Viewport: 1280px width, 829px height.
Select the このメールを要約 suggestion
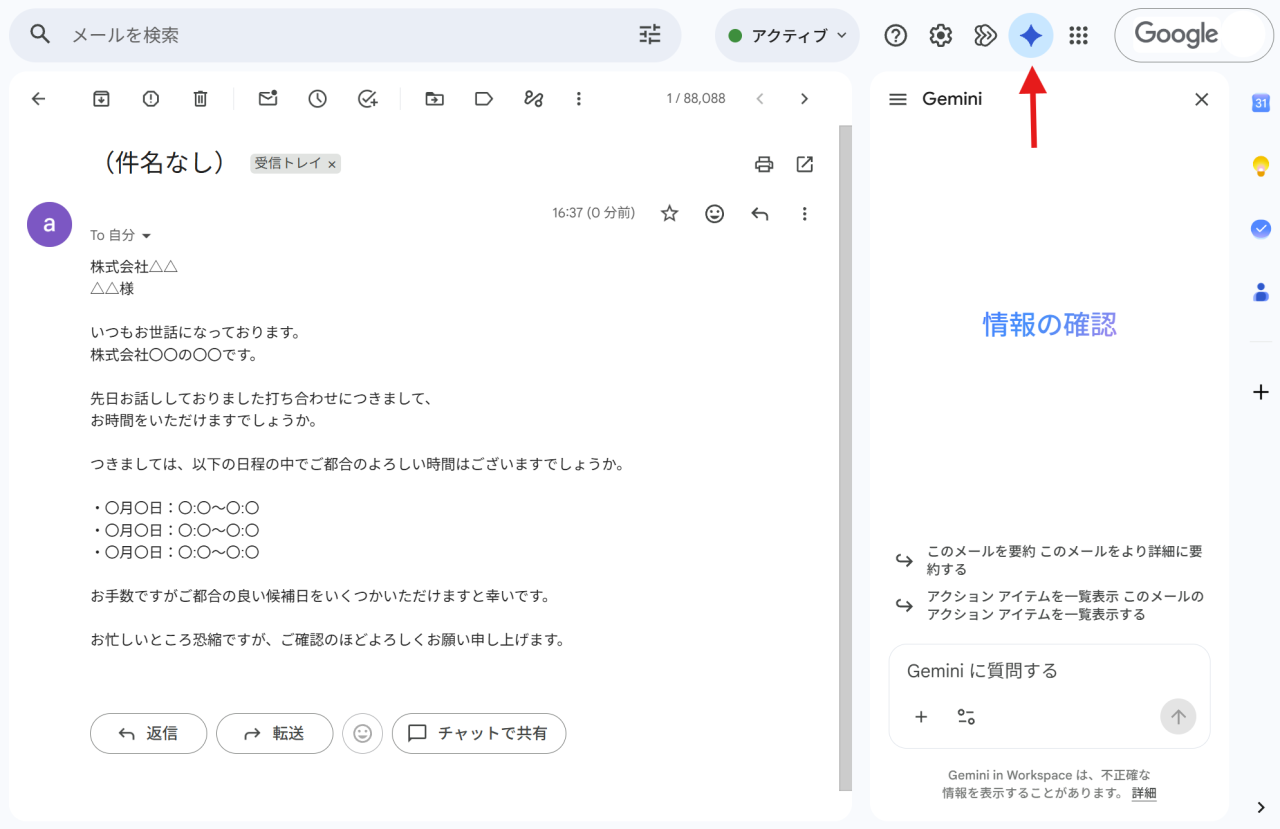1052,560
